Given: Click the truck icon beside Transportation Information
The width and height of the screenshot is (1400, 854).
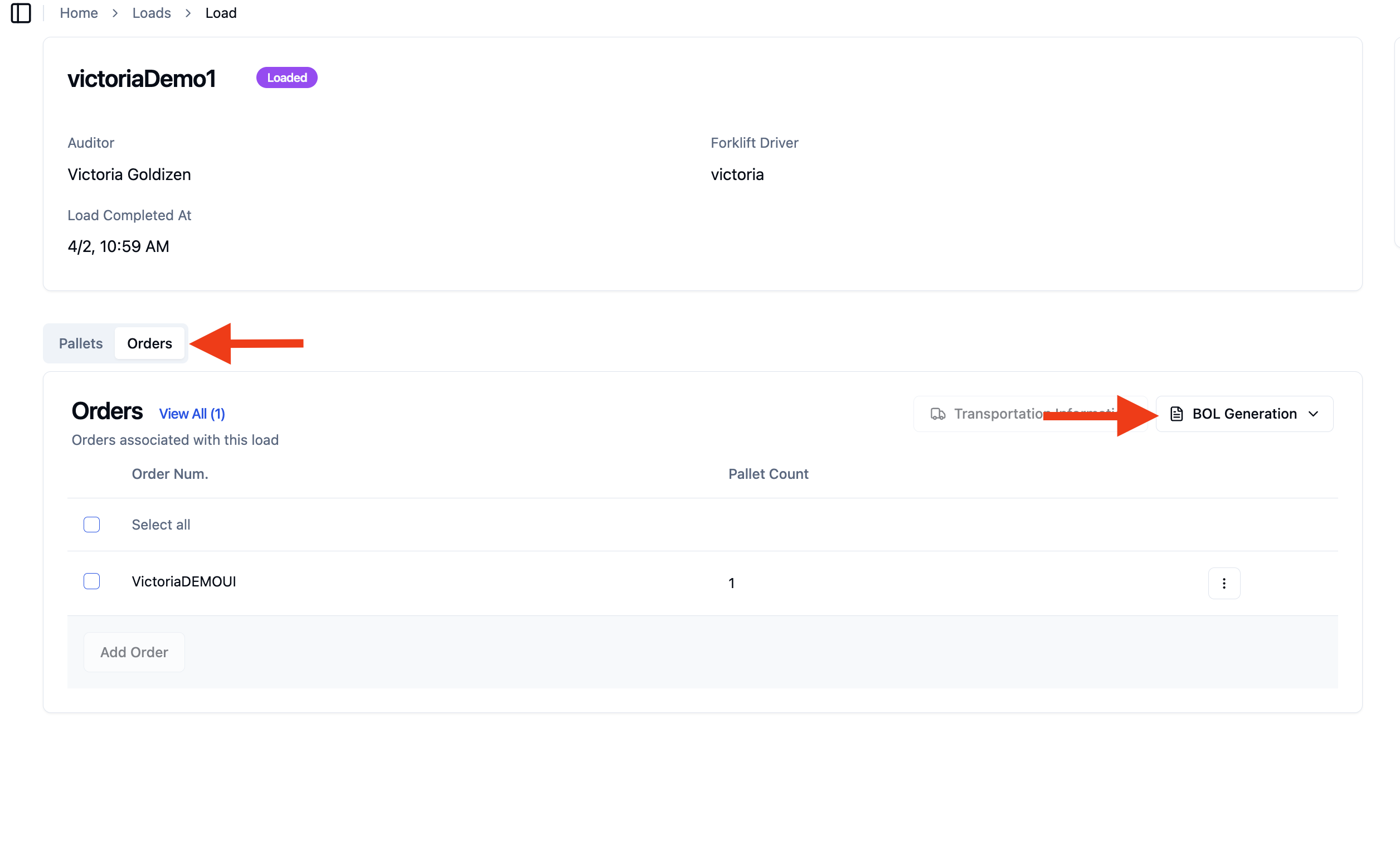Looking at the screenshot, I should 937,414.
